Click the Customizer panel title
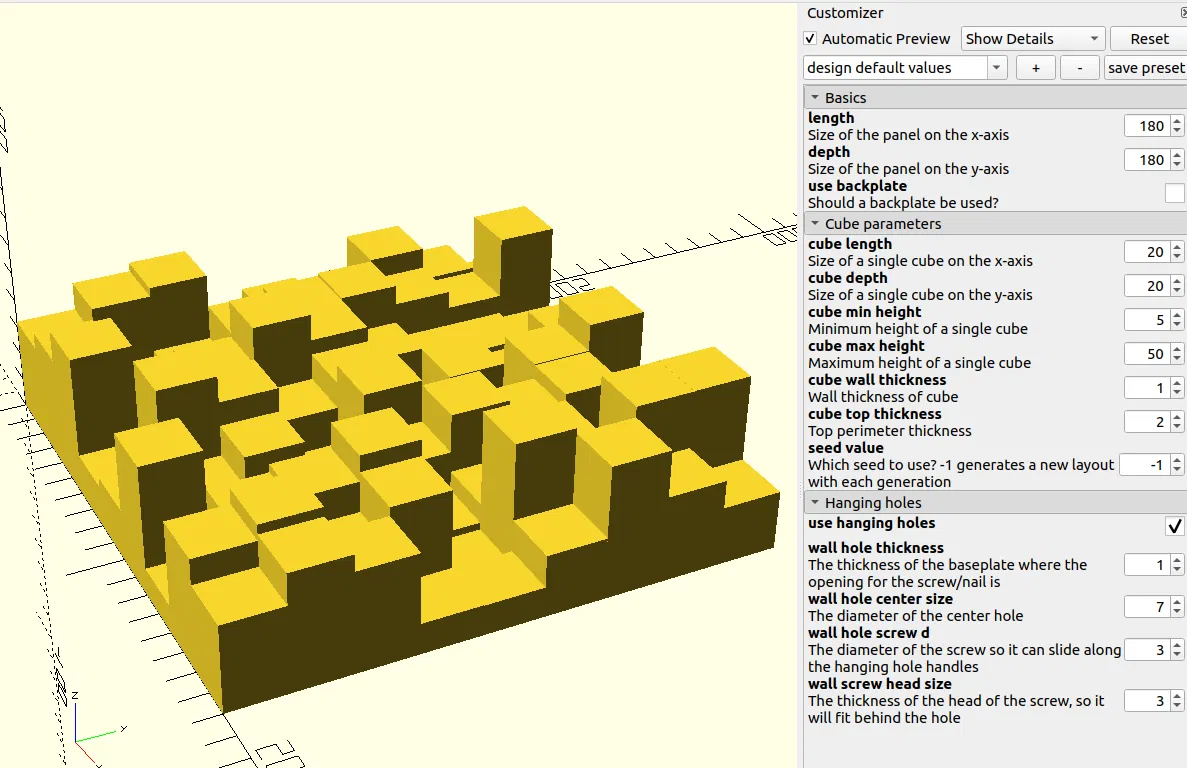 [x=845, y=13]
